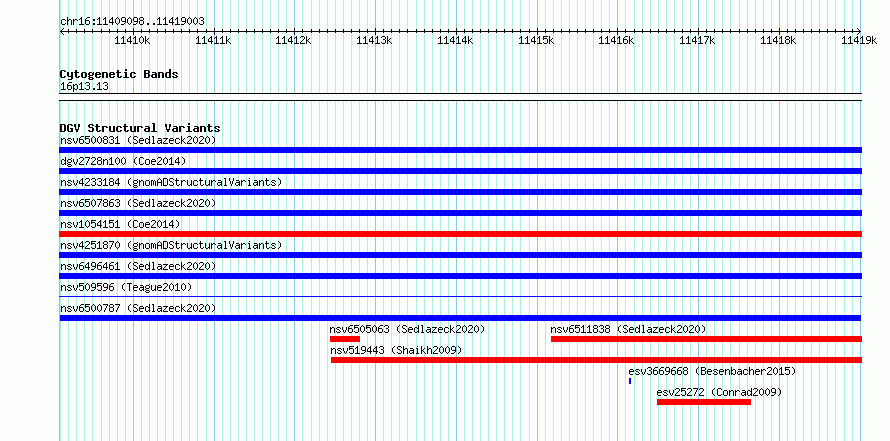Select the blue bar under nsv6500831
Viewport: 890px width, 441px height.
click(461, 150)
